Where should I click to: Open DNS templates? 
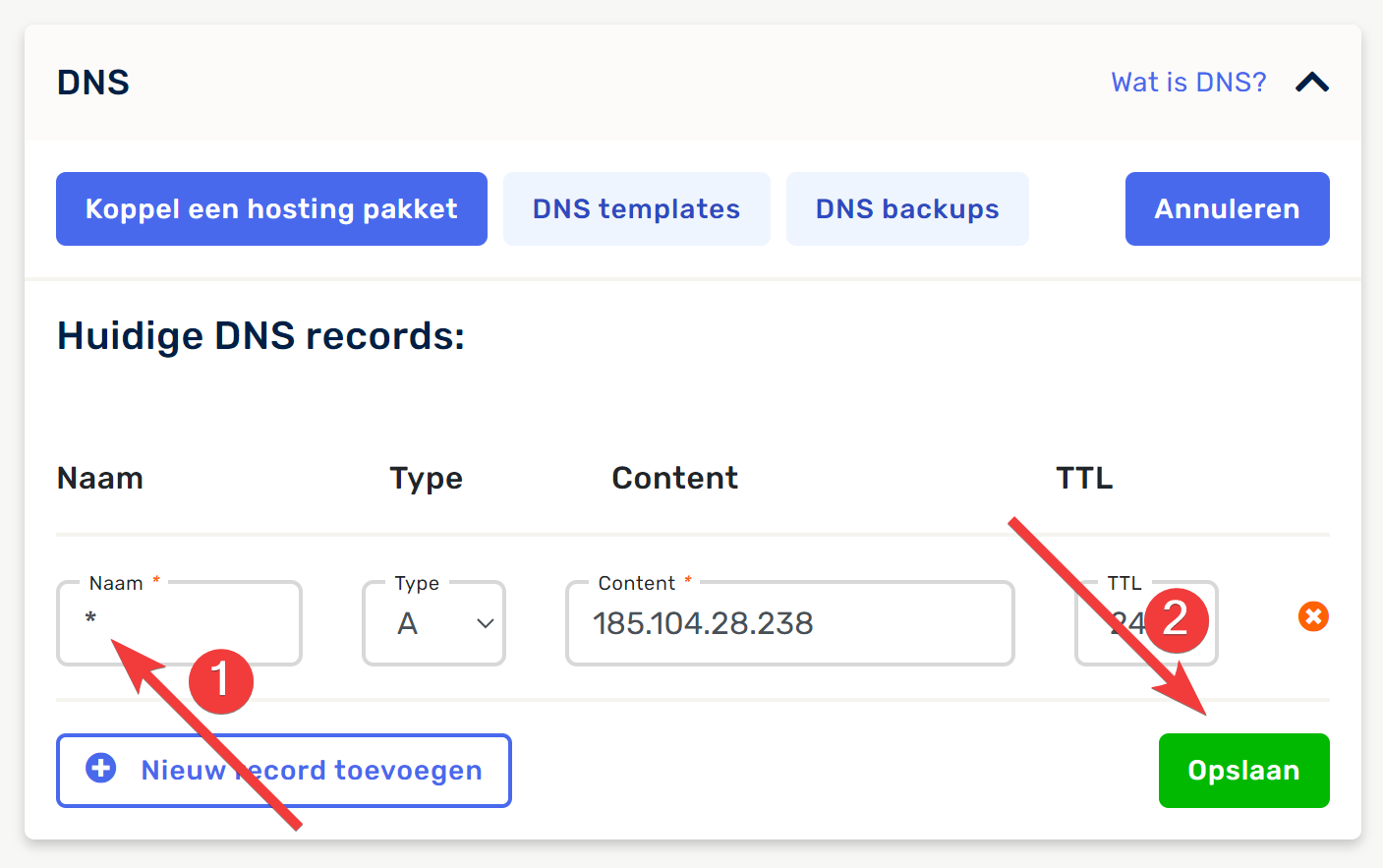click(636, 209)
